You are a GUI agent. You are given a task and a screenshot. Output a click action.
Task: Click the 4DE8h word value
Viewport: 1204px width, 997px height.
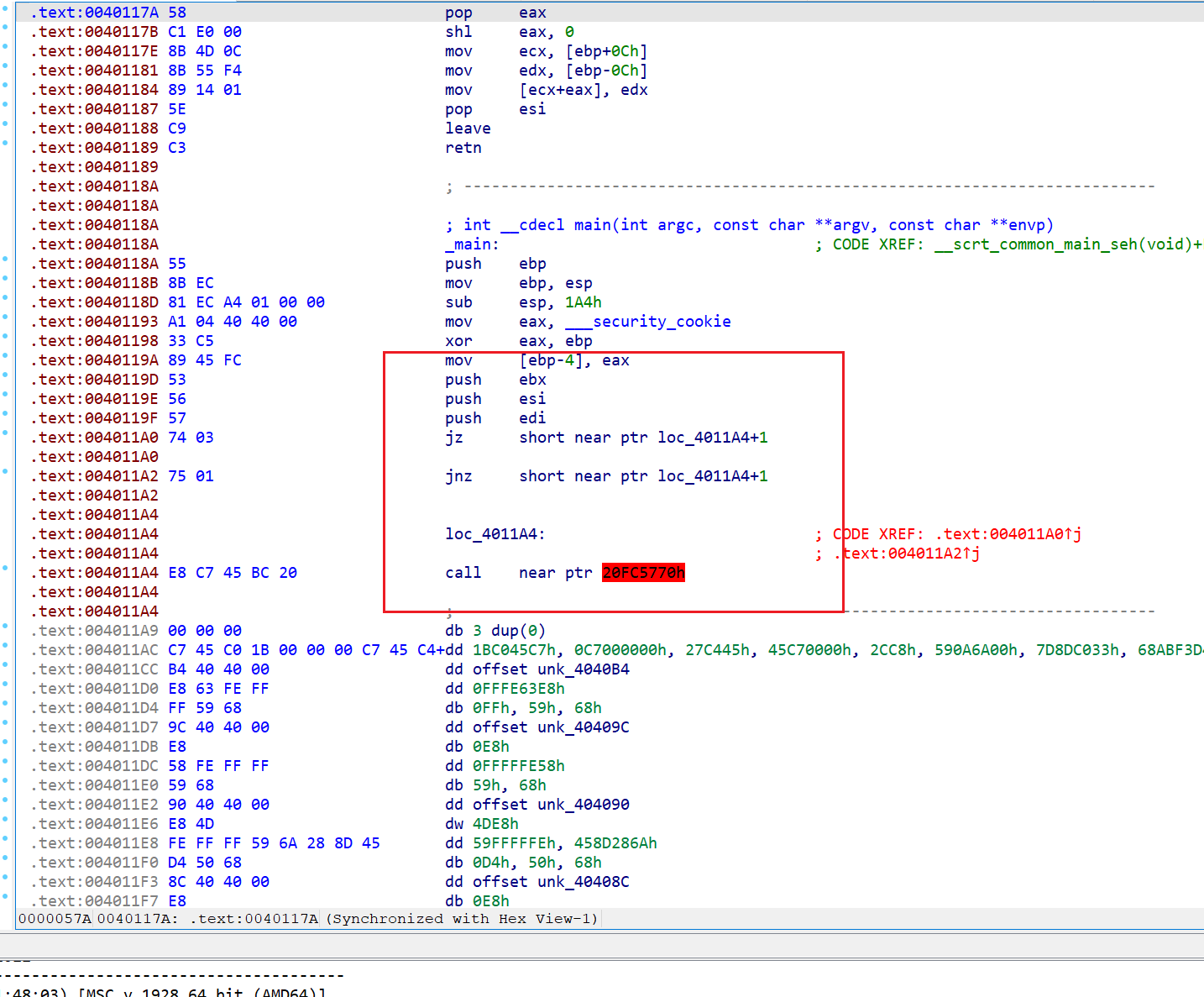495,824
